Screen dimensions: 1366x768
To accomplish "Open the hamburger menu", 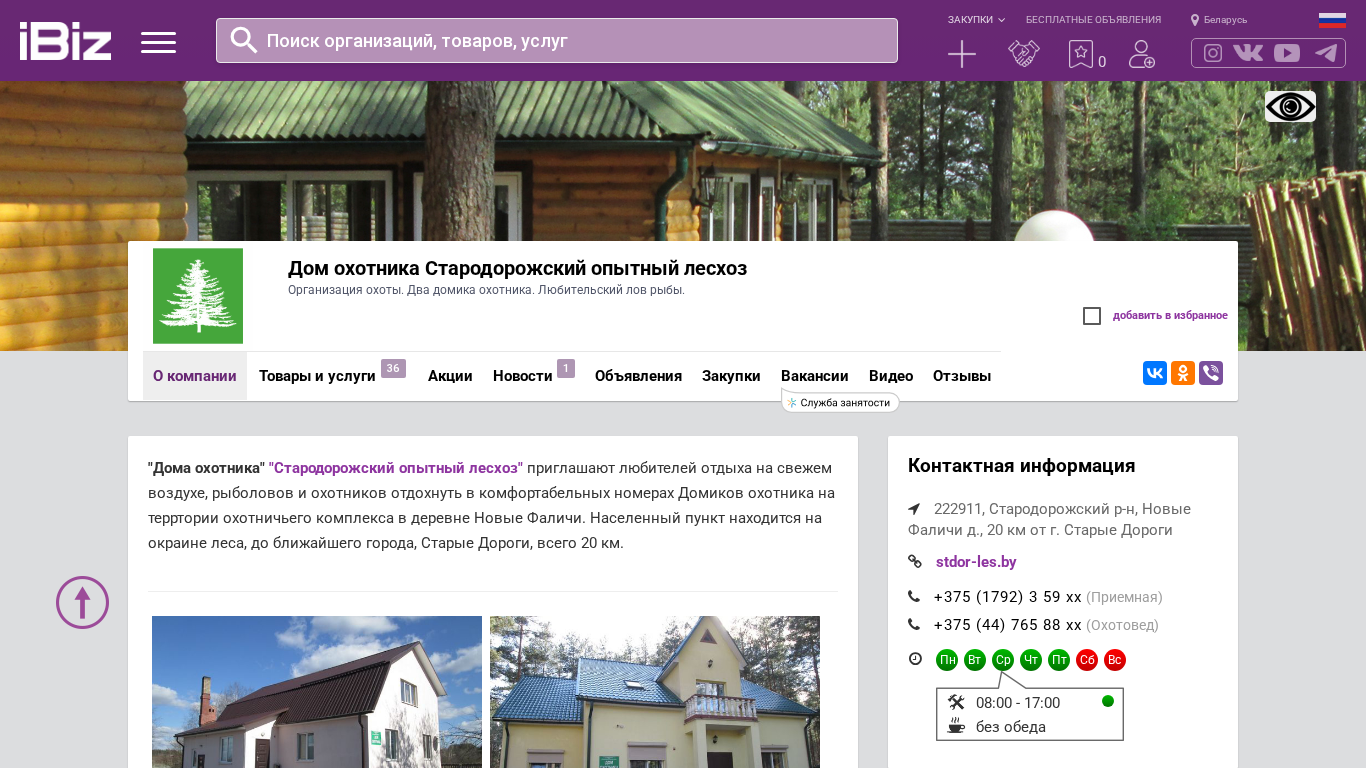I will pos(158,42).
